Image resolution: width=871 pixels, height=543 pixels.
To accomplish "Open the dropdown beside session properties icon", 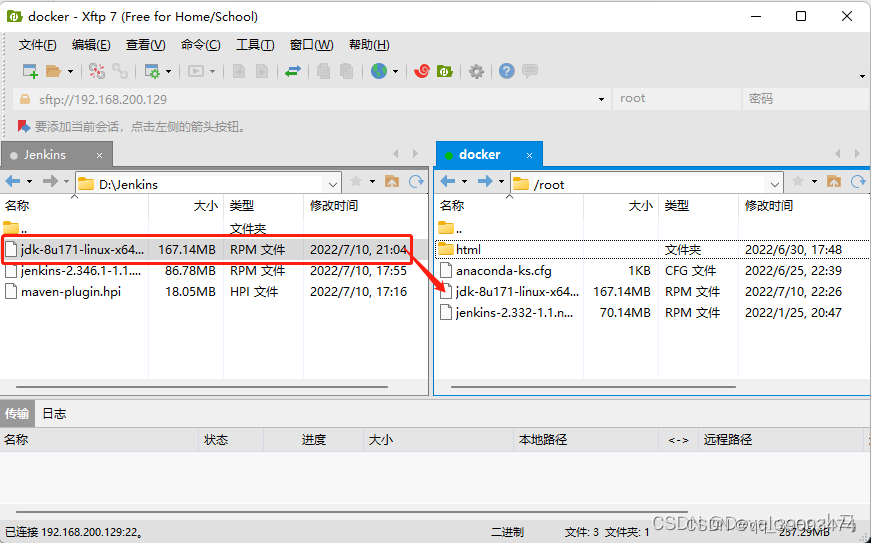I will point(168,71).
